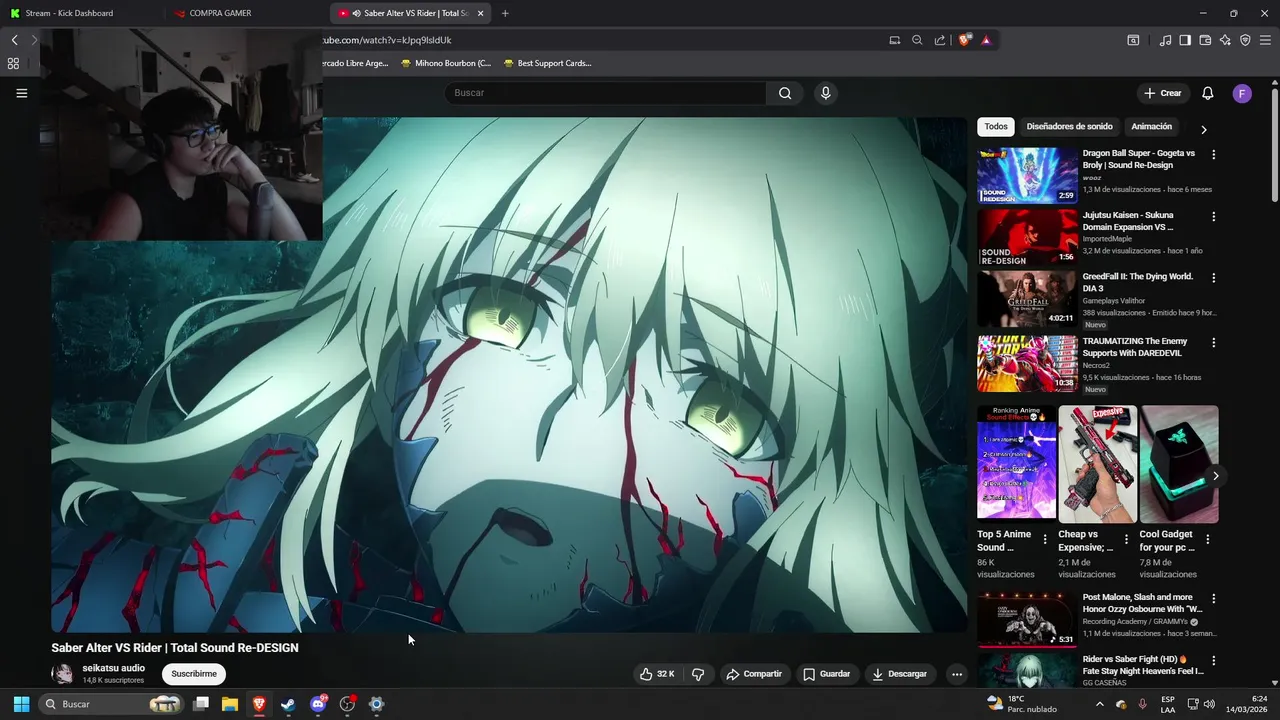Open seikatsu audio channel name link
Screen dimensions: 1280x720
(x=114, y=668)
